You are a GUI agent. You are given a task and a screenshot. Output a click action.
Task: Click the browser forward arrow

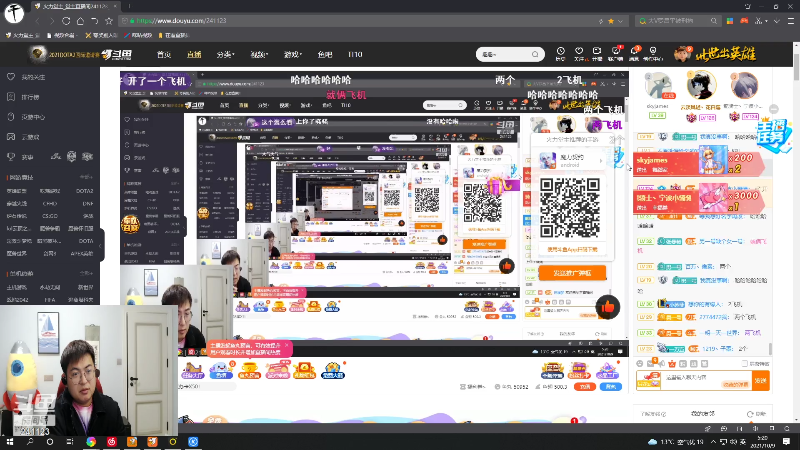(x=52, y=21)
